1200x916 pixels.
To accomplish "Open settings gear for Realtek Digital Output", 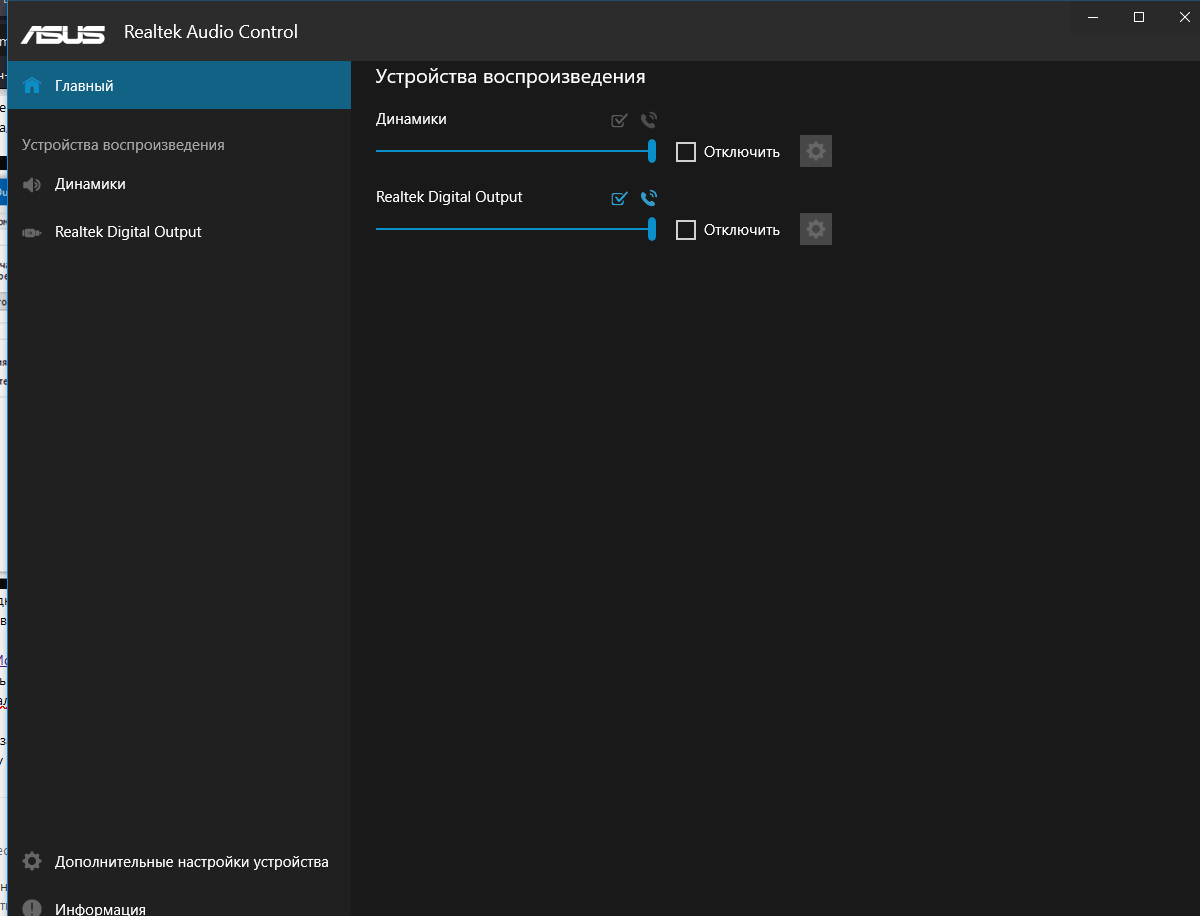I will (x=816, y=229).
